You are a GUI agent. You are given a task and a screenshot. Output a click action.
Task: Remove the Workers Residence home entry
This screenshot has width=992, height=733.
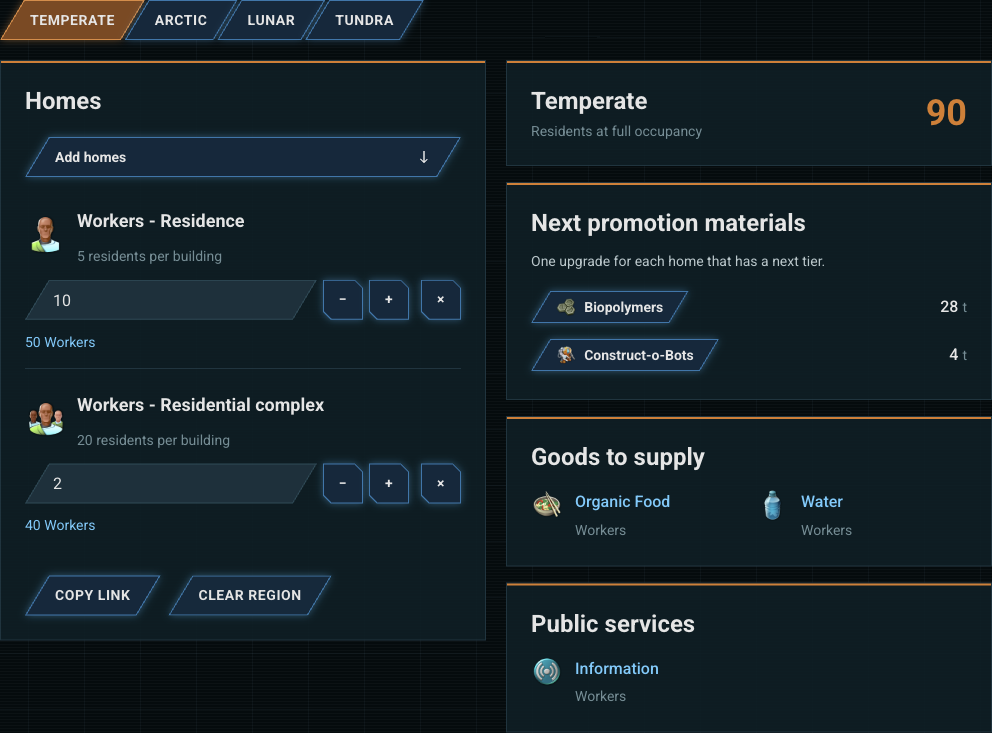click(x=440, y=300)
